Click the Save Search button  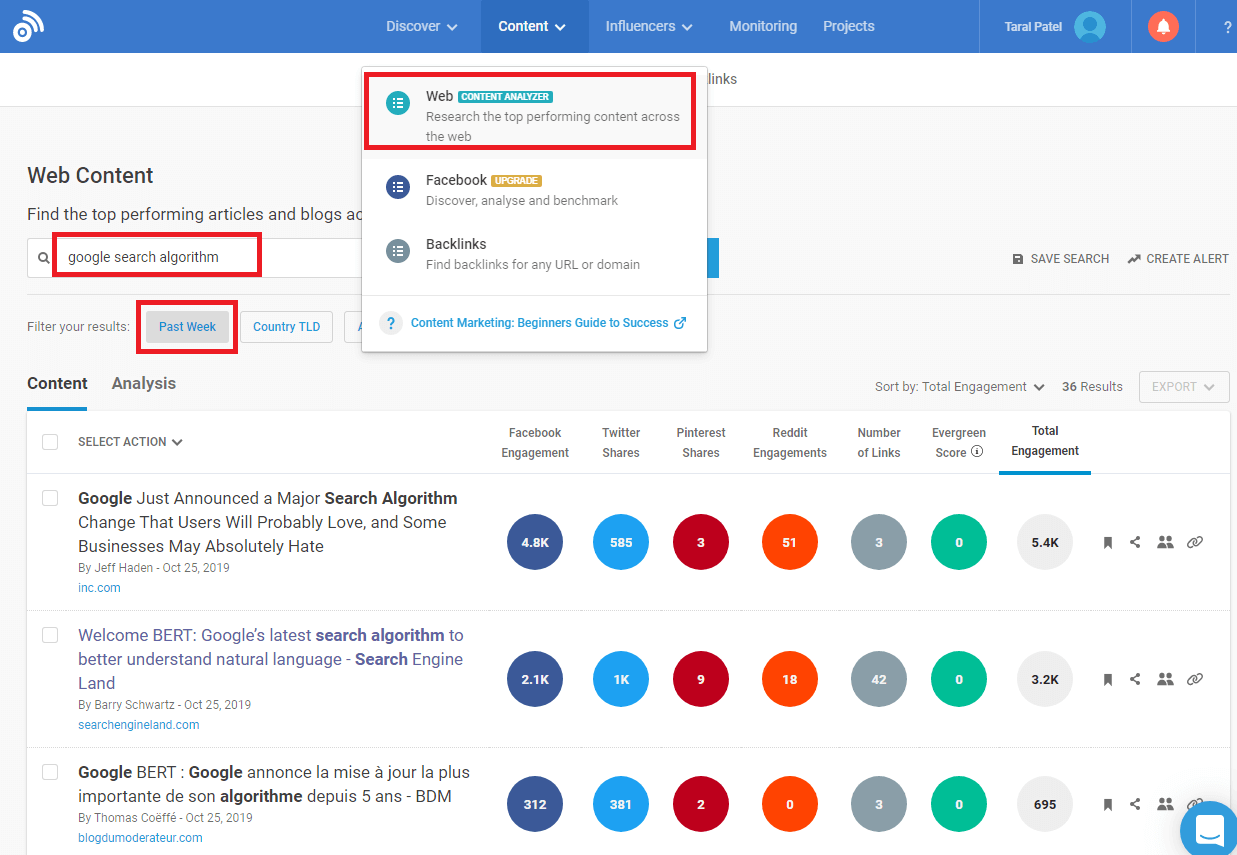click(1060, 258)
